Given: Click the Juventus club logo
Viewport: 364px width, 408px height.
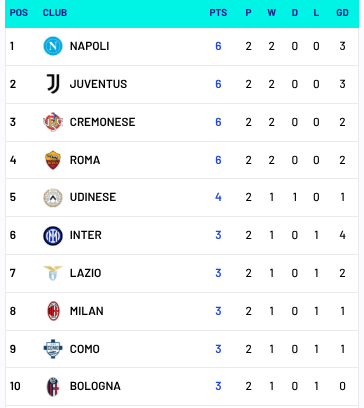Looking at the screenshot, I should point(53,84).
